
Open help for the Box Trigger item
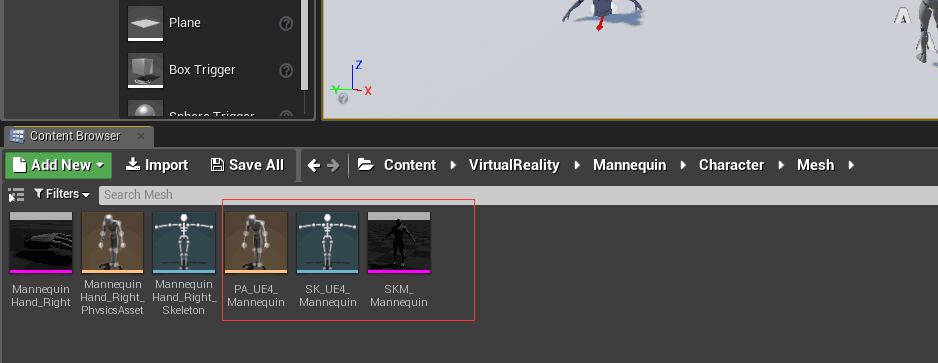(286, 71)
